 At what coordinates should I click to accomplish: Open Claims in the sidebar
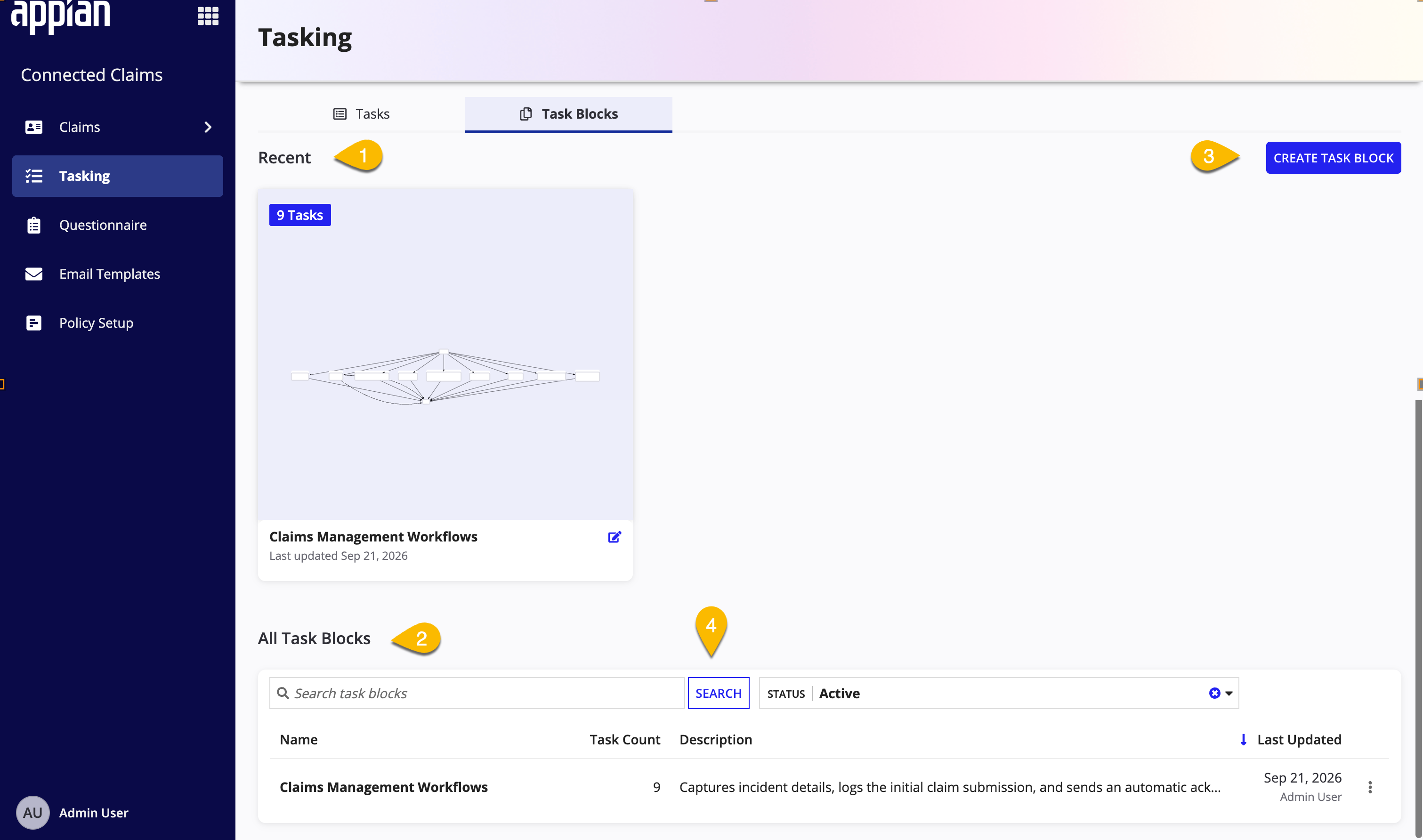point(118,127)
